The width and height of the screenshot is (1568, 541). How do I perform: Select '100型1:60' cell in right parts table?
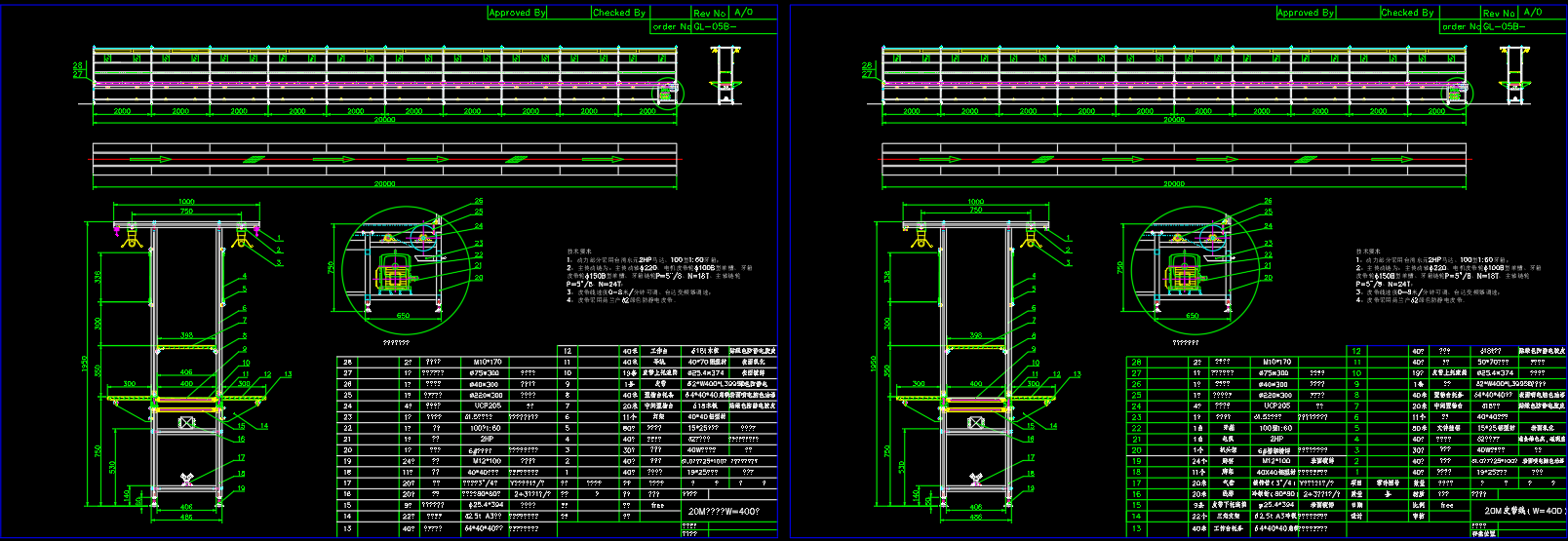coord(1275,428)
